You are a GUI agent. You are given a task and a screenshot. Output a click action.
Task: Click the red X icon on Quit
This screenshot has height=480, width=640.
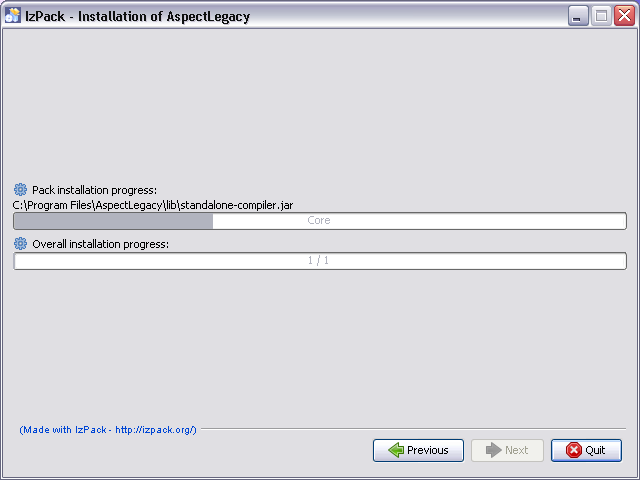[x=573, y=450]
